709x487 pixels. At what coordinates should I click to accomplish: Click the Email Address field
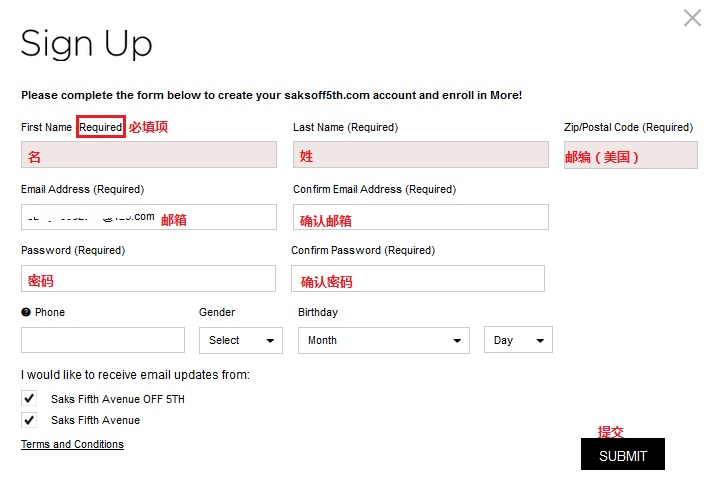coord(149,217)
